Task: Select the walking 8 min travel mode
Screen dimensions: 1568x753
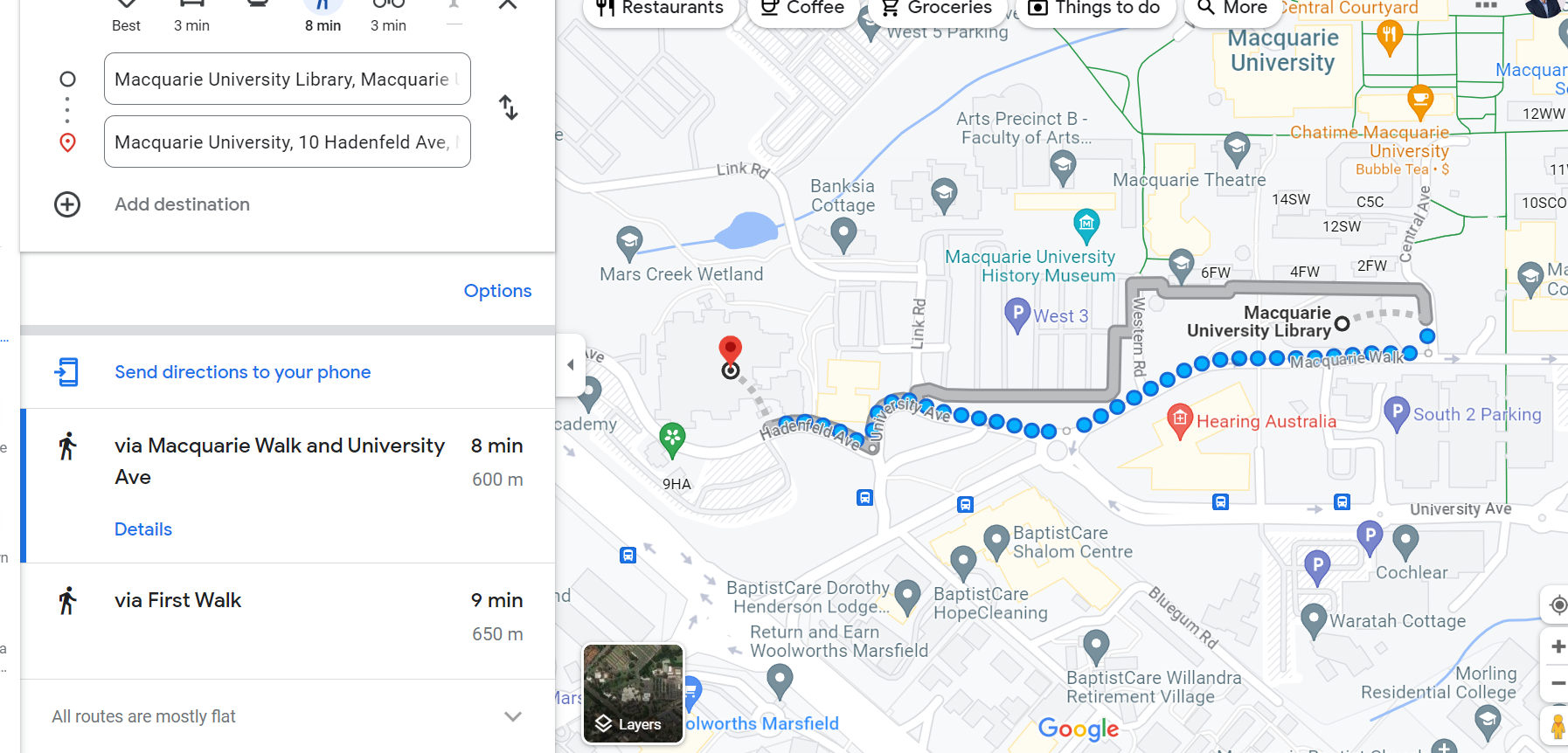Action: 323,17
